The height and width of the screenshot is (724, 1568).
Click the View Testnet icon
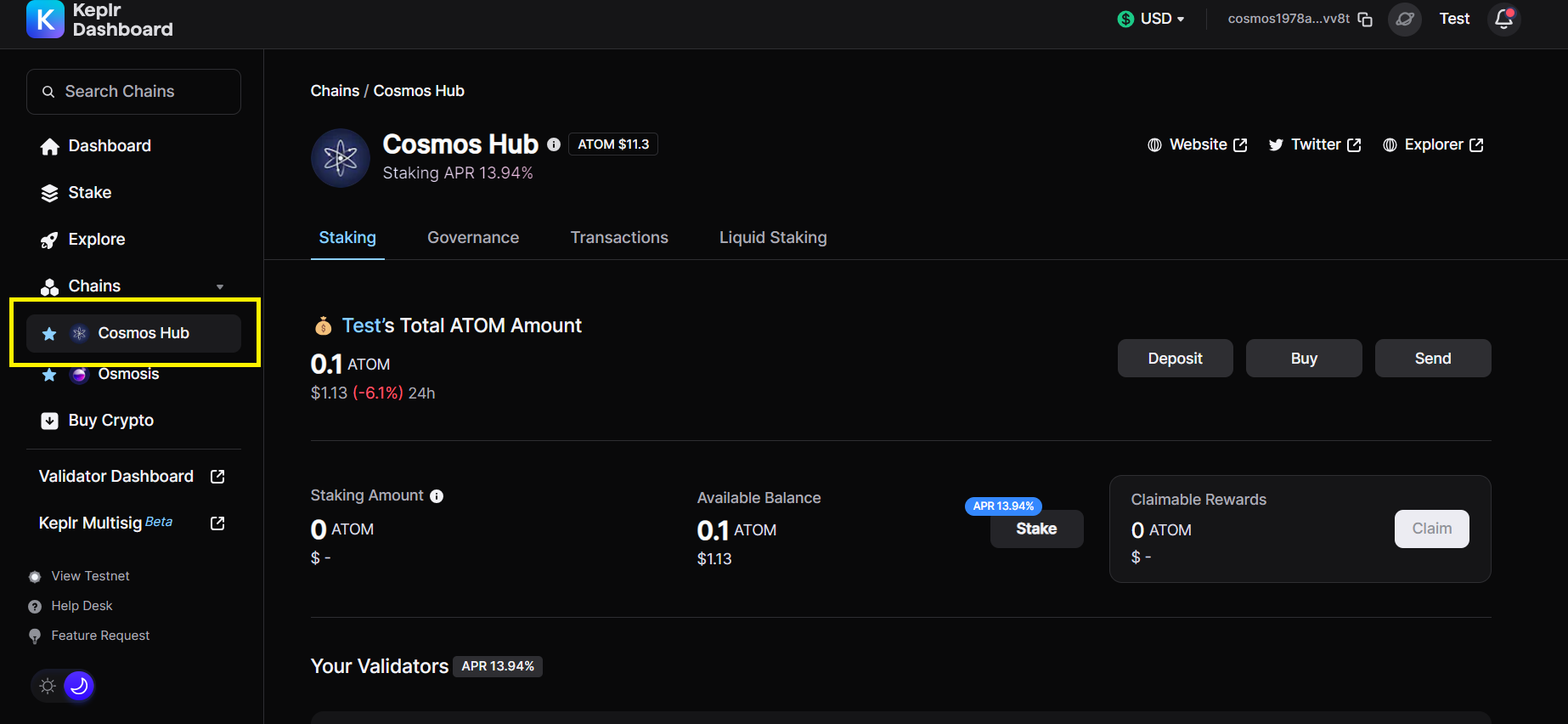point(35,577)
